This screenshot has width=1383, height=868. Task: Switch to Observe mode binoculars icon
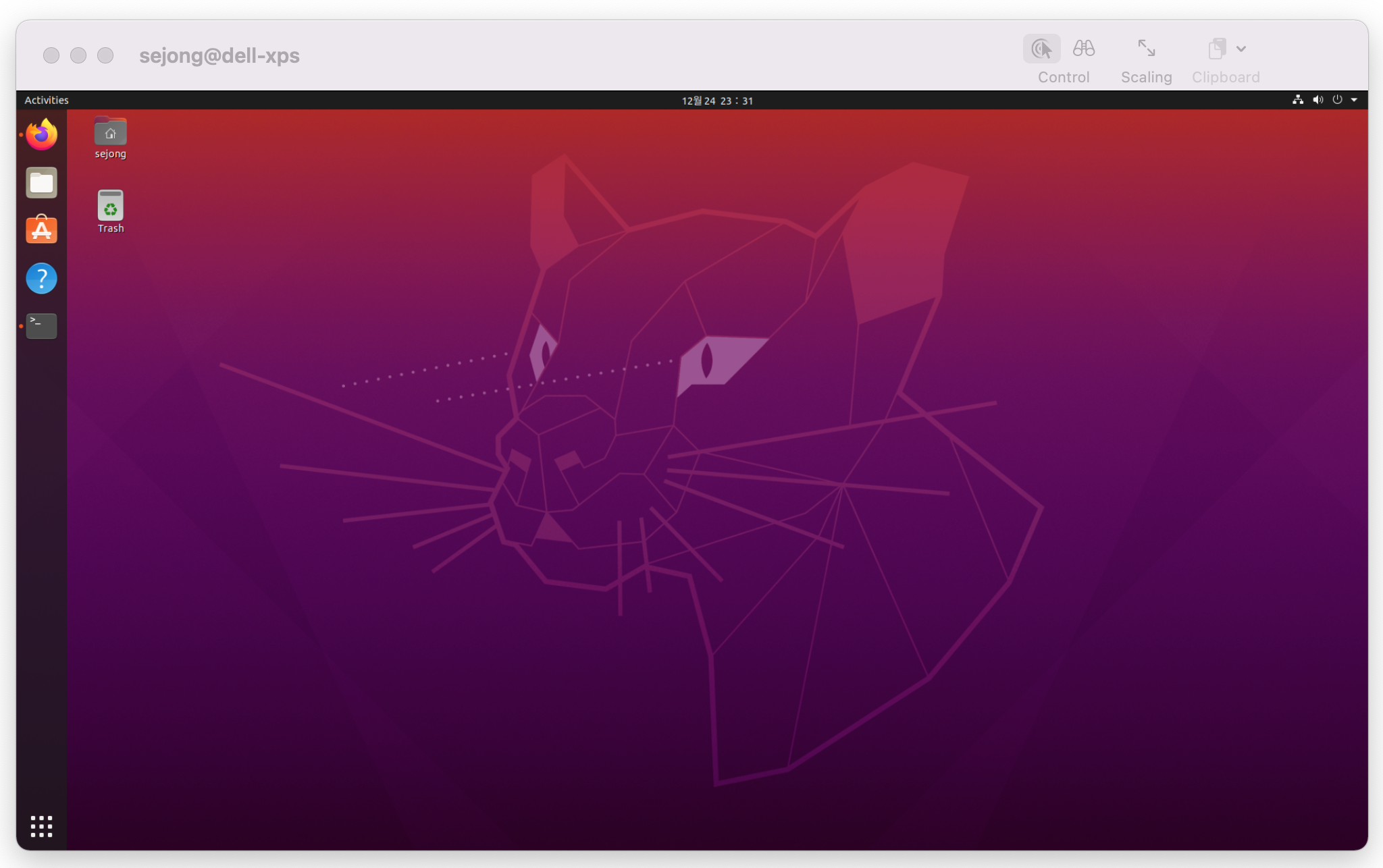click(x=1084, y=49)
